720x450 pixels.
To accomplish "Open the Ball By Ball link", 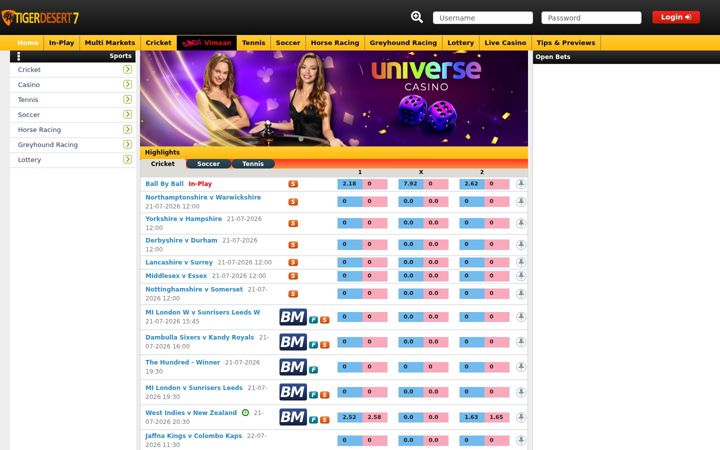I will tap(164, 184).
